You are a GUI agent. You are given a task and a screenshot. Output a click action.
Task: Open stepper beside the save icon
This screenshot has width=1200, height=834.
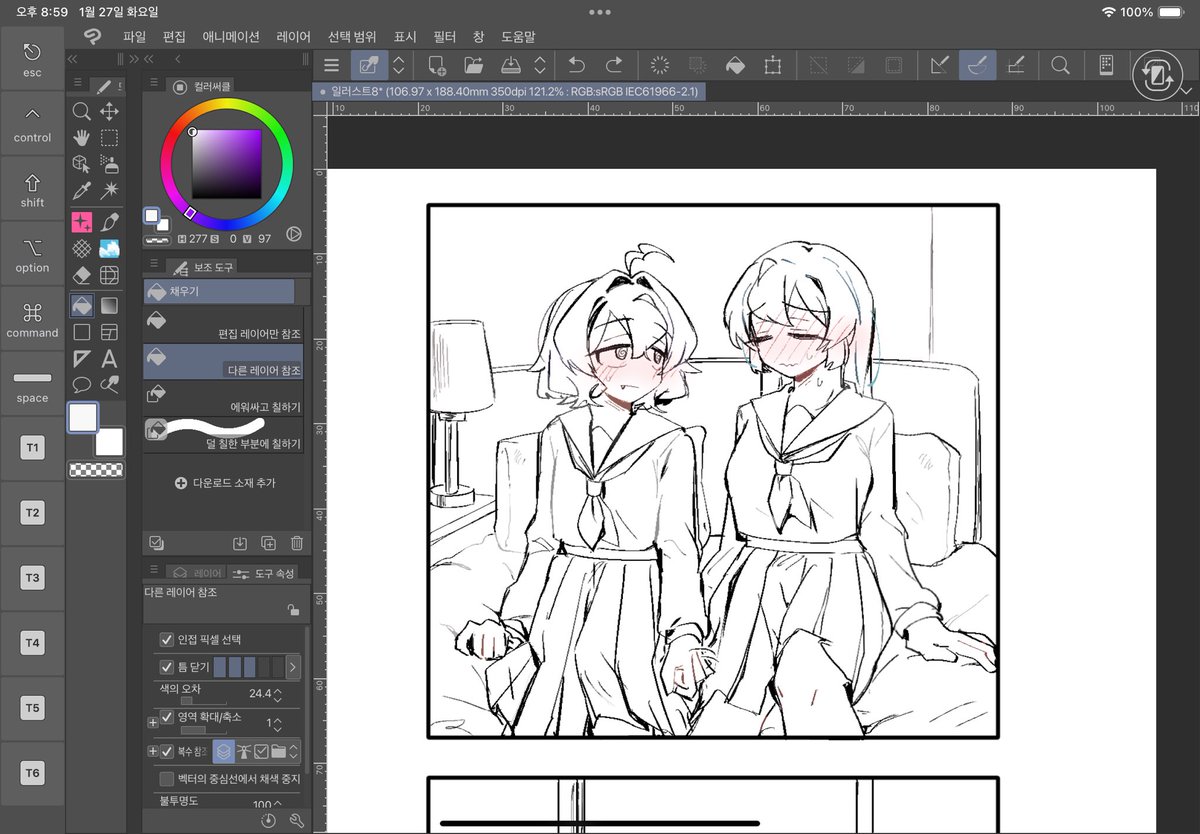click(x=540, y=65)
